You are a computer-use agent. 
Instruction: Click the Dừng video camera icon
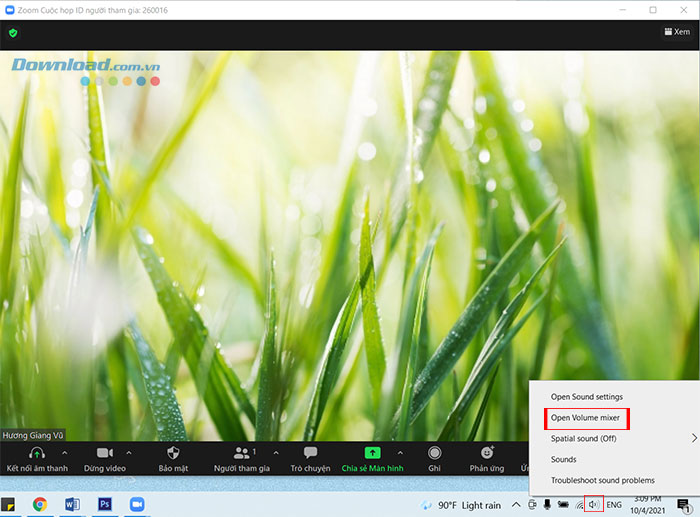pyautogui.click(x=105, y=454)
